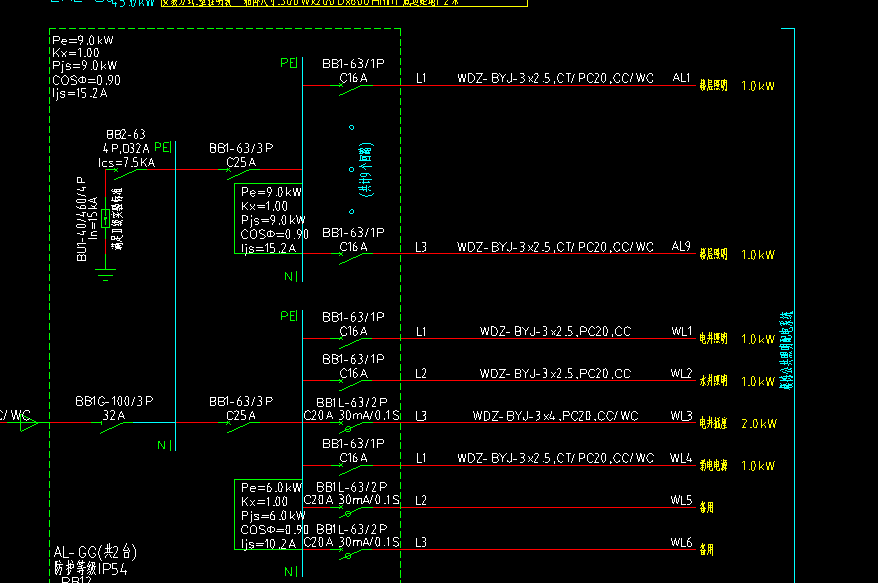Click the 'WL6' circuit number label

pos(681,542)
